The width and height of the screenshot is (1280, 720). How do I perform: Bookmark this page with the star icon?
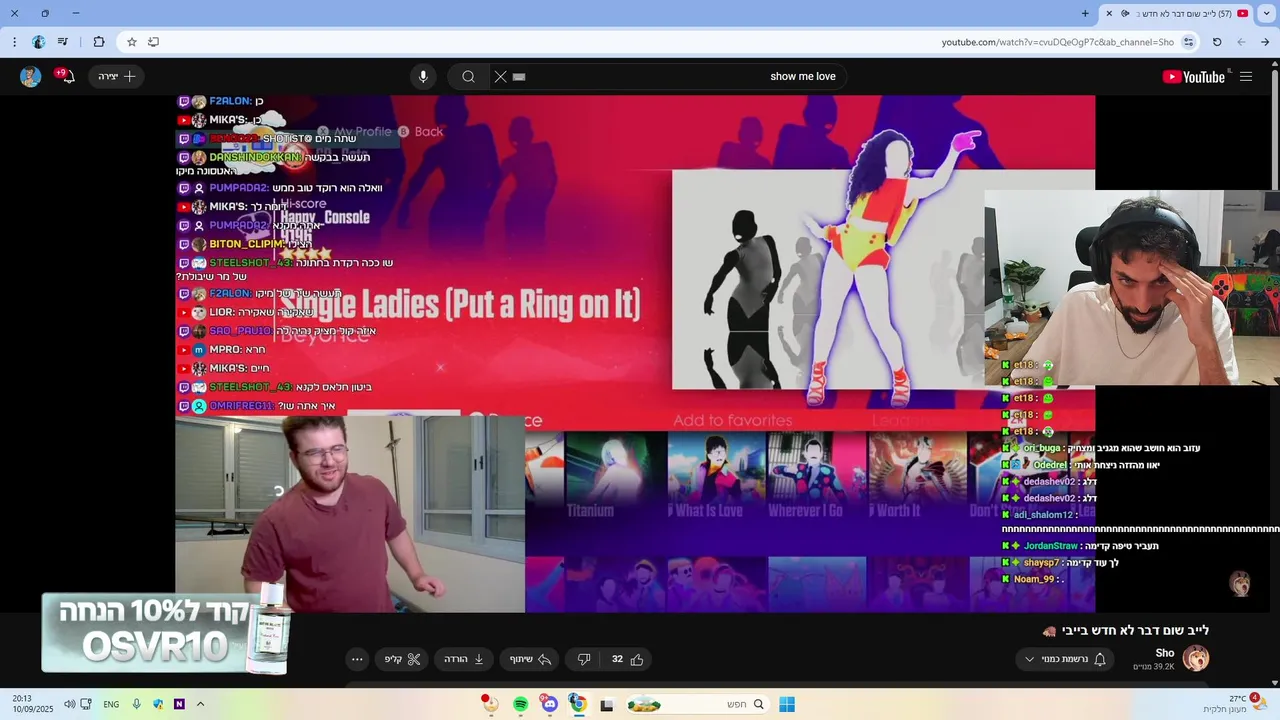click(x=131, y=42)
